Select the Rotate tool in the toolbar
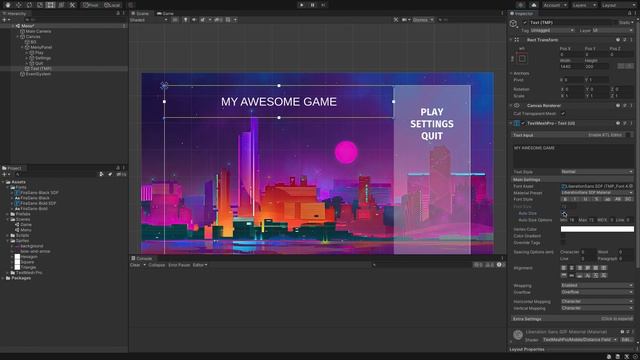The image size is (640, 360). tap(29, 5)
